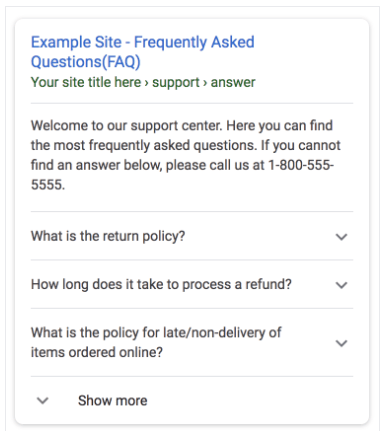The width and height of the screenshot is (382, 431).
Task: Click the chevron left of Show more
Action: [43, 400]
